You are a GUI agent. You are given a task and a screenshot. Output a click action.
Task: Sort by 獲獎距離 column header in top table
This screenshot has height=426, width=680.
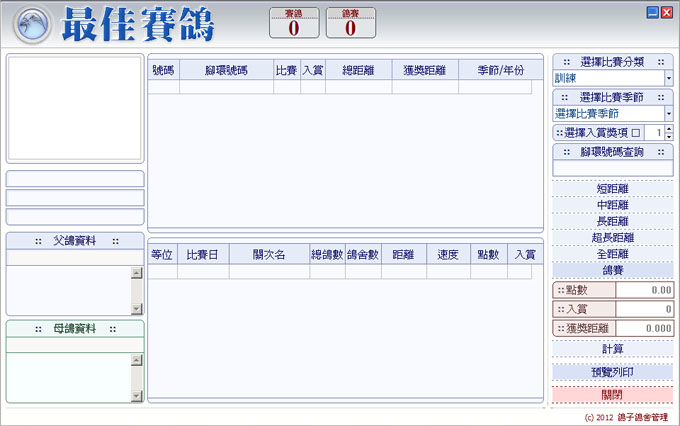[x=425, y=70]
